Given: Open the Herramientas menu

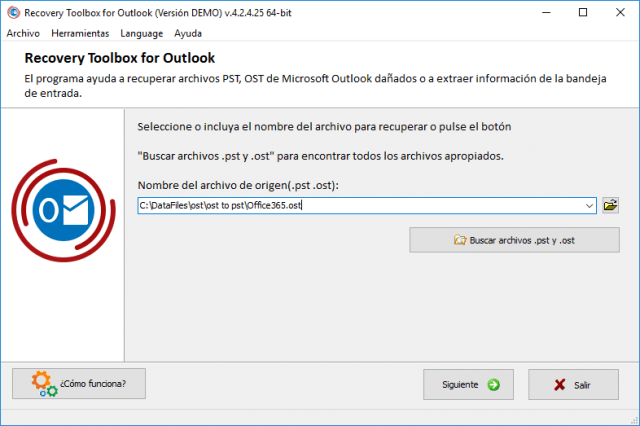Looking at the screenshot, I should pyautogui.click(x=80, y=33).
